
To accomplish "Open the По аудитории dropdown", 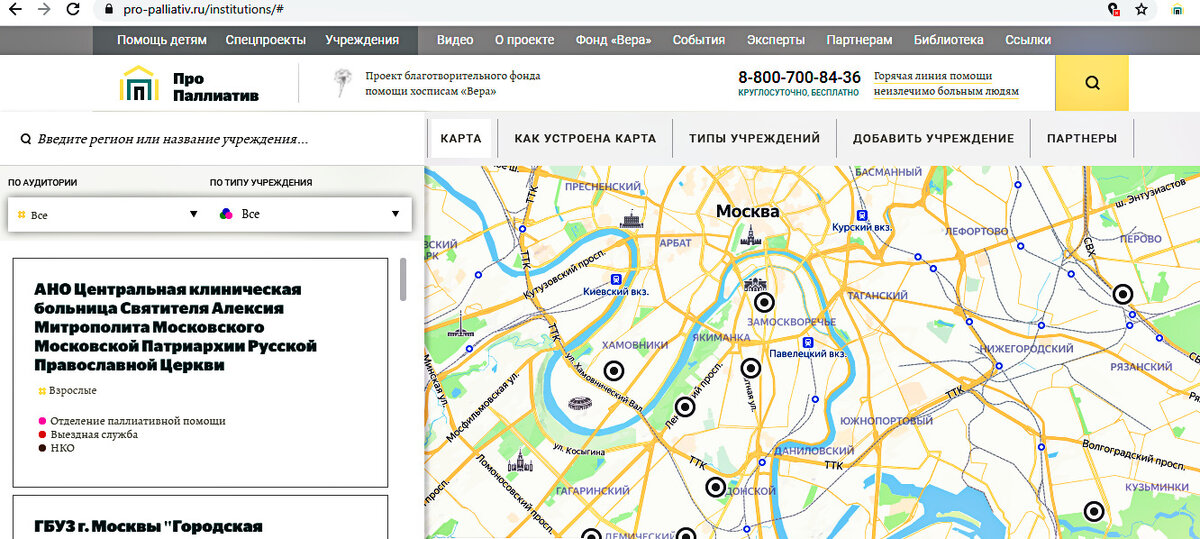I will 108,214.
